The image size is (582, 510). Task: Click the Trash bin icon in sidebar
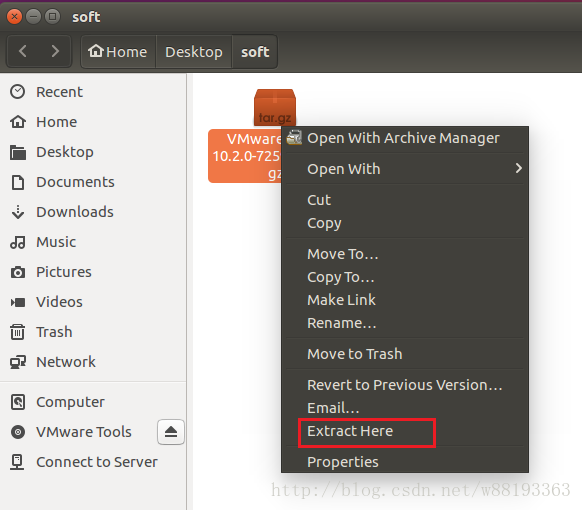17,332
